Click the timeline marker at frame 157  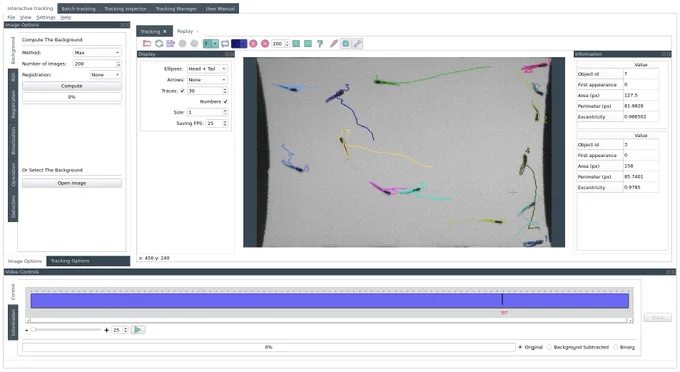pyautogui.click(x=502, y=300)
